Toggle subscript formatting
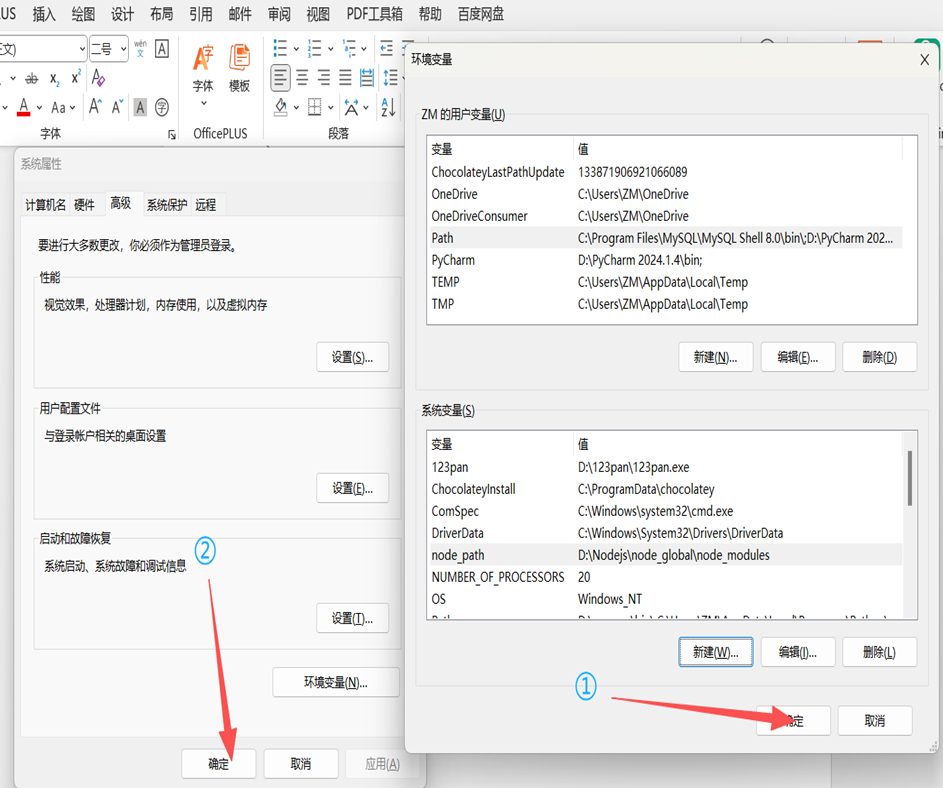 (x=54, y=79)
